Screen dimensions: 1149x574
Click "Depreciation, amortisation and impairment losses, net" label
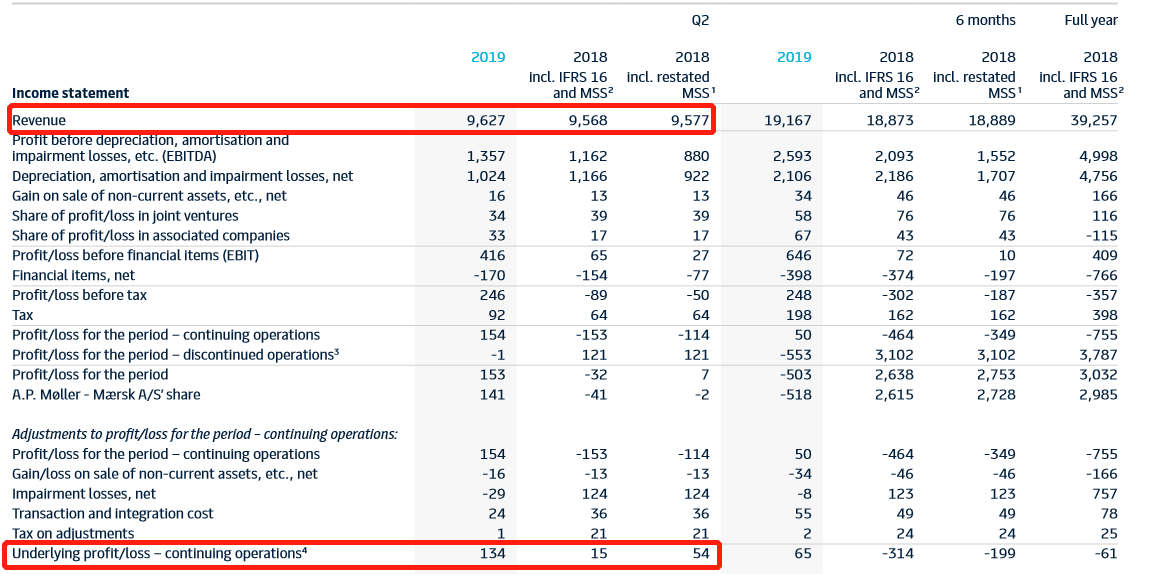(182, 176)
